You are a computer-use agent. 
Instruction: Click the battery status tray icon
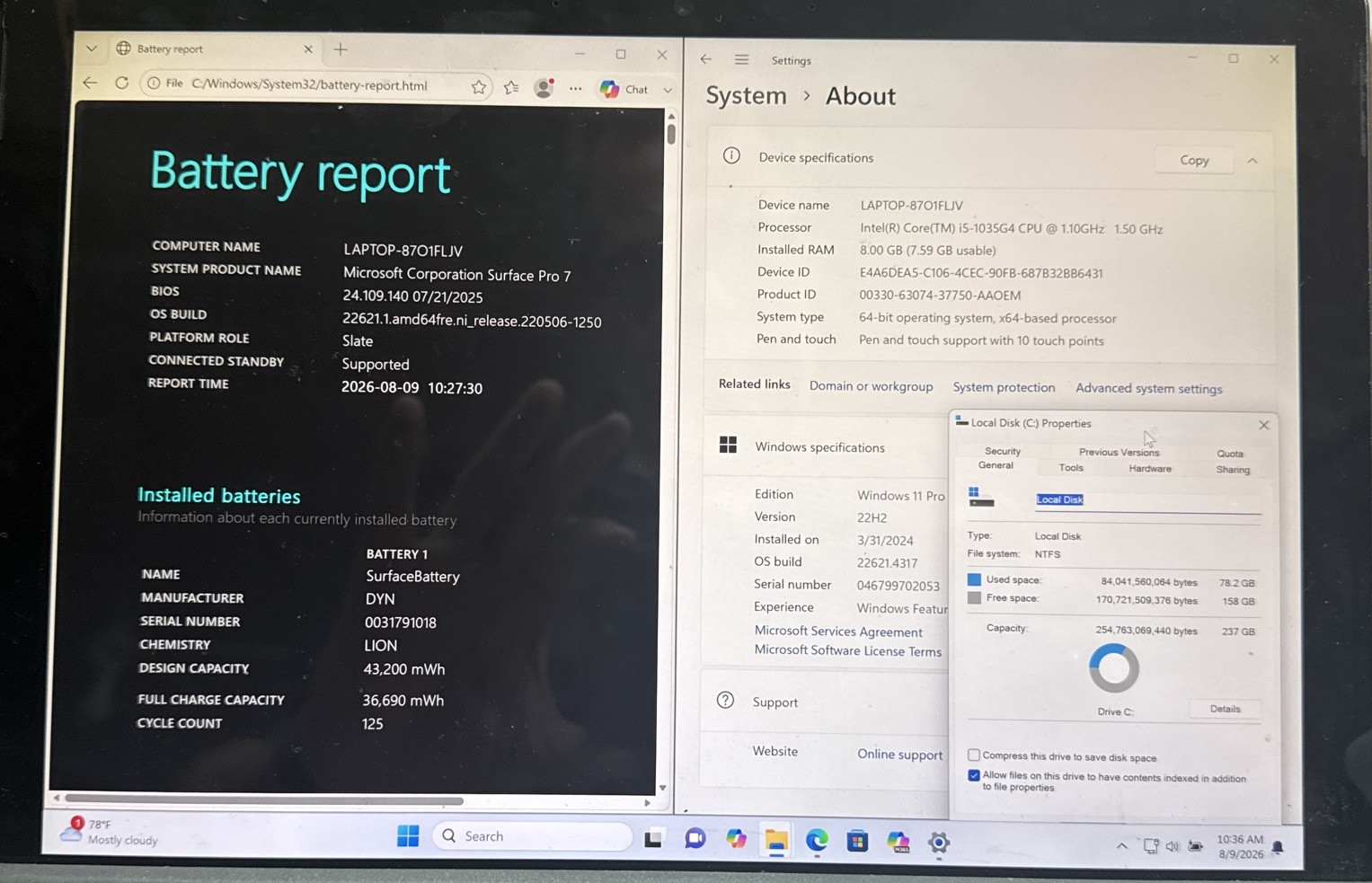click(x=1196, y=846)
